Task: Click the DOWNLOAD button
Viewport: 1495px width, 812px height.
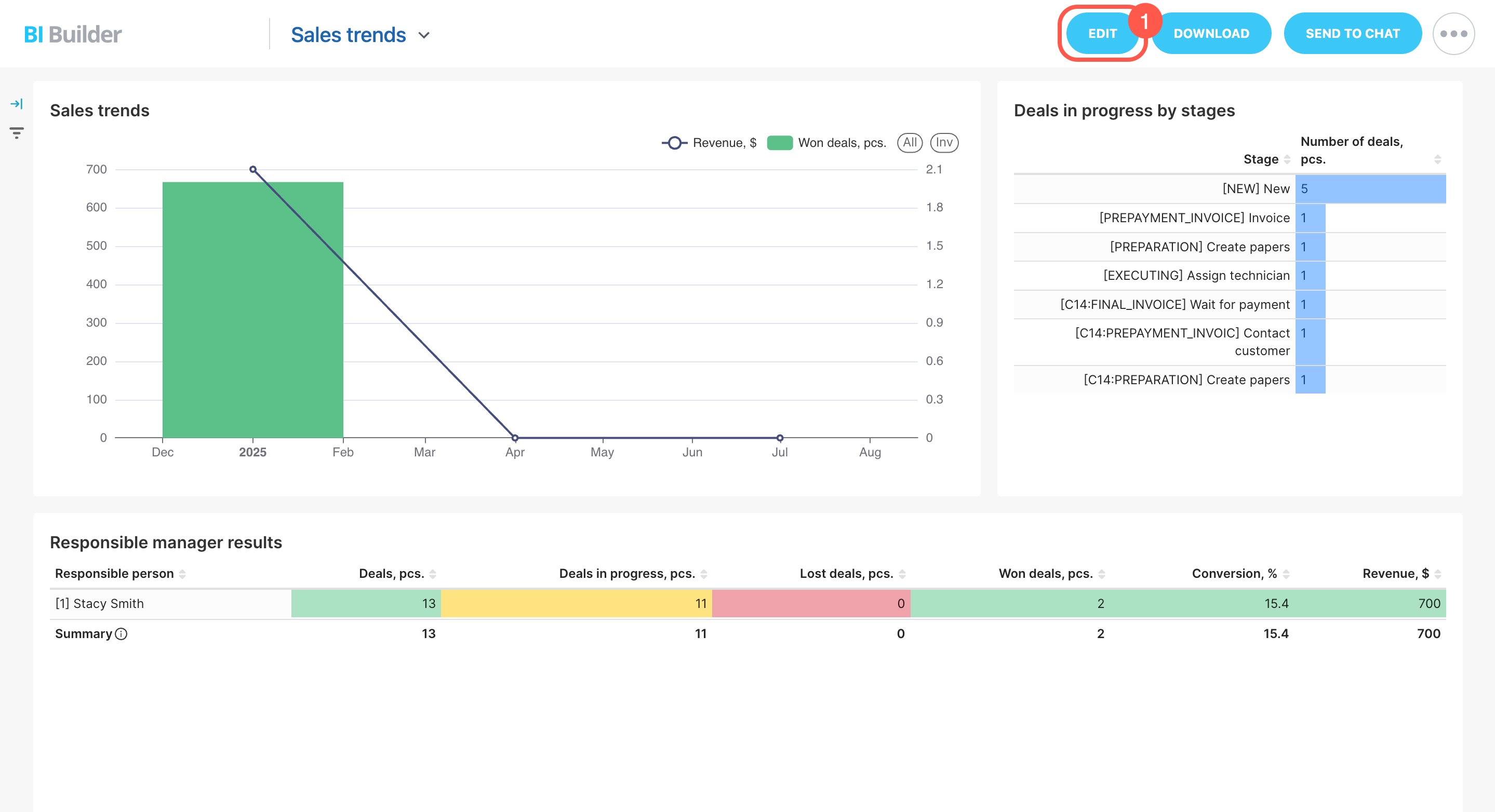Action: point(1211,34)
